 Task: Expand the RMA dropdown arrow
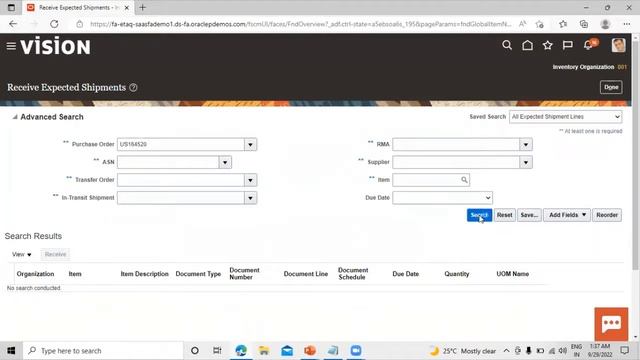[x=526, y=144]
